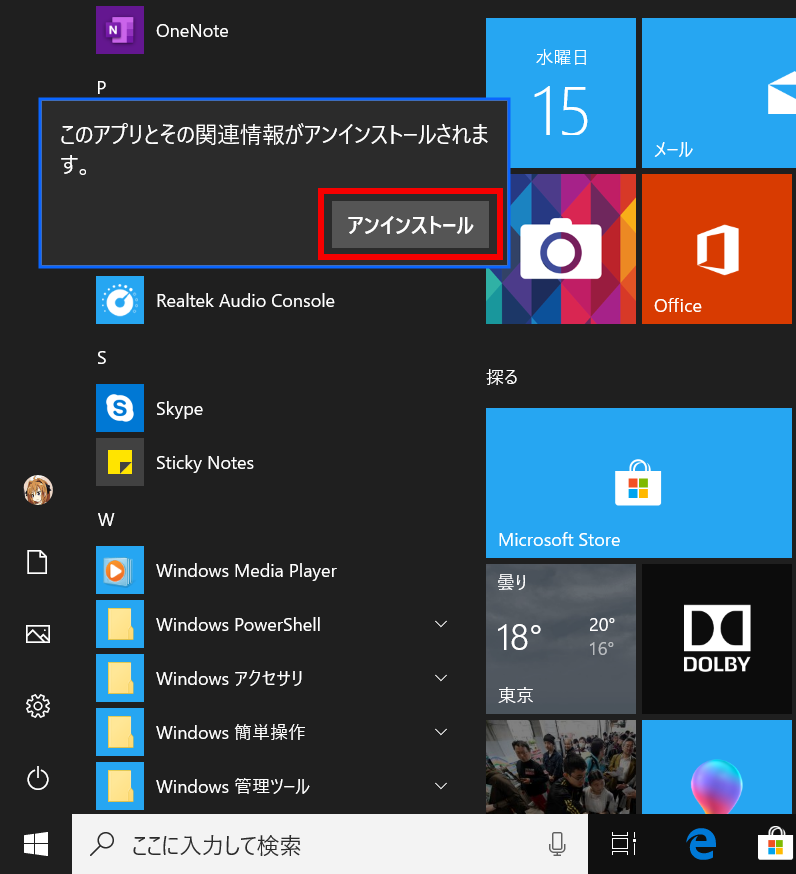Click the ここに入力して検索 search box

(x=329, y=844)
